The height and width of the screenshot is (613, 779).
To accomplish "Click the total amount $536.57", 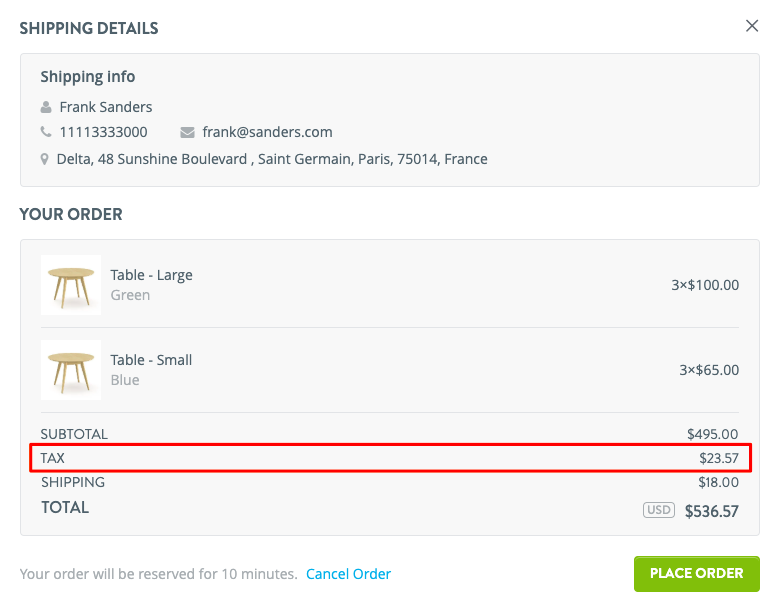I will [x=711, y=511].
